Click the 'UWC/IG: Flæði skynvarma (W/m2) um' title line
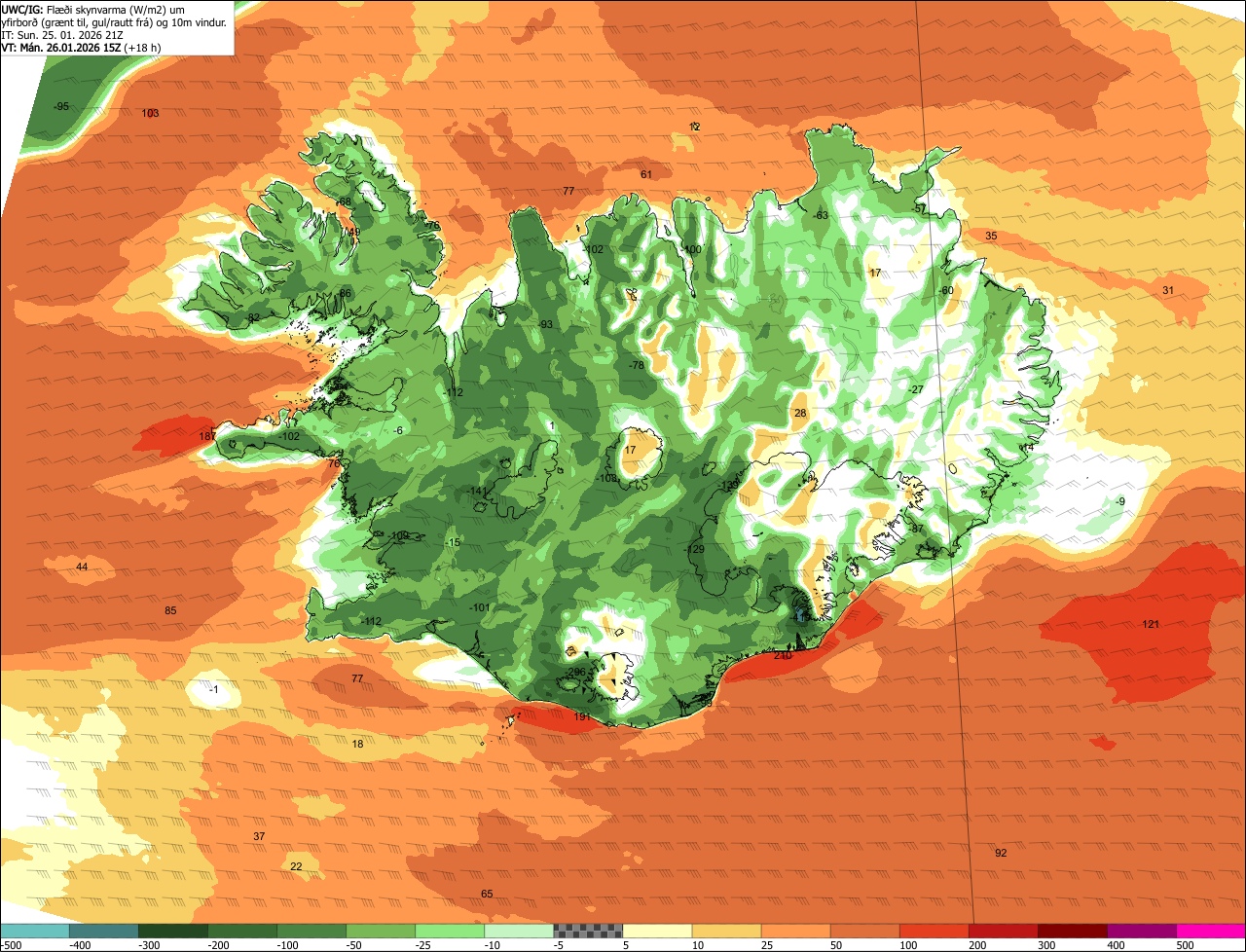The width and height of the screenshot is (1246, 952). click(x=92, y=9)
